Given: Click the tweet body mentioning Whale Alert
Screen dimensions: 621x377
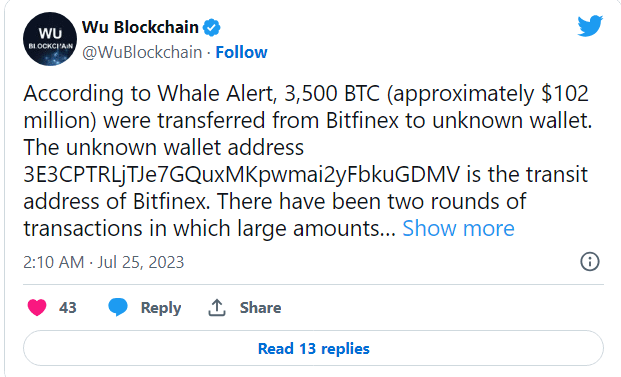Looking at the screenshot, I should point(307,161).
